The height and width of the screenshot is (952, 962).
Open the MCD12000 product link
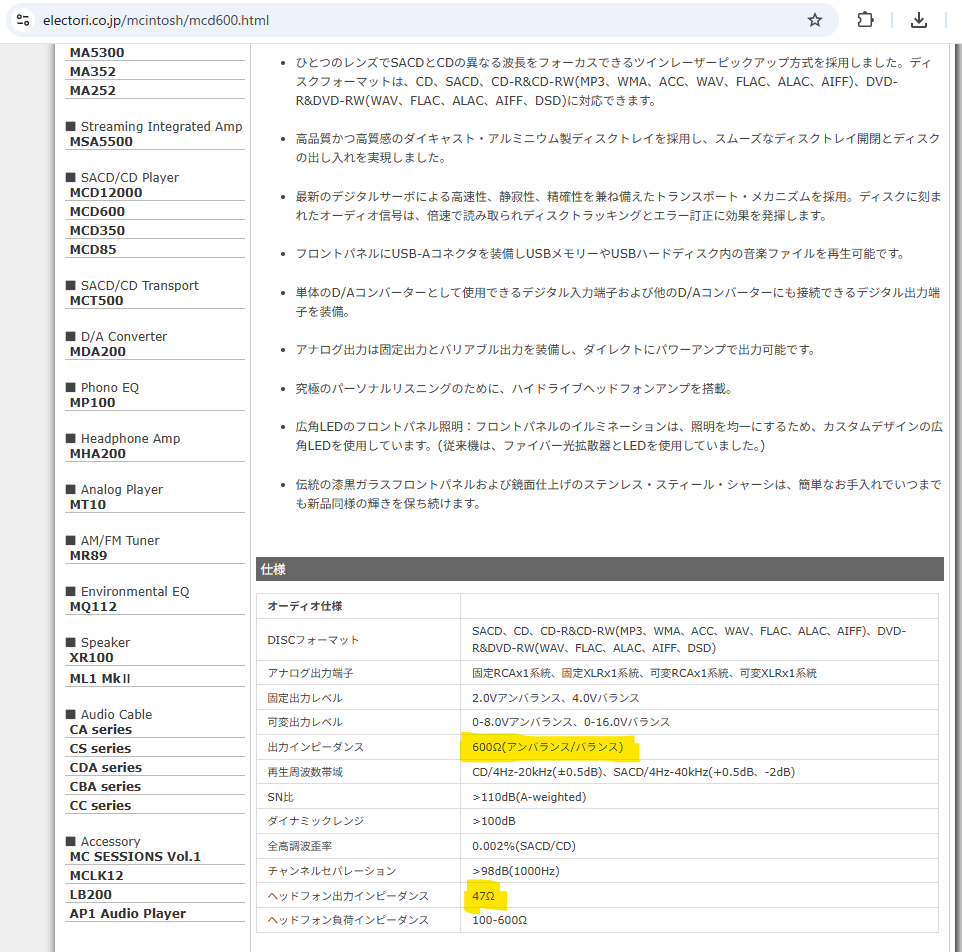click(106, 193)
